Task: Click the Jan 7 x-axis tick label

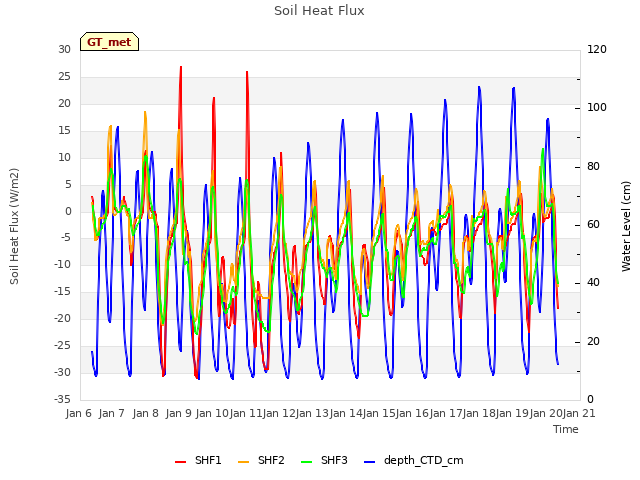Action: [111, 413]
